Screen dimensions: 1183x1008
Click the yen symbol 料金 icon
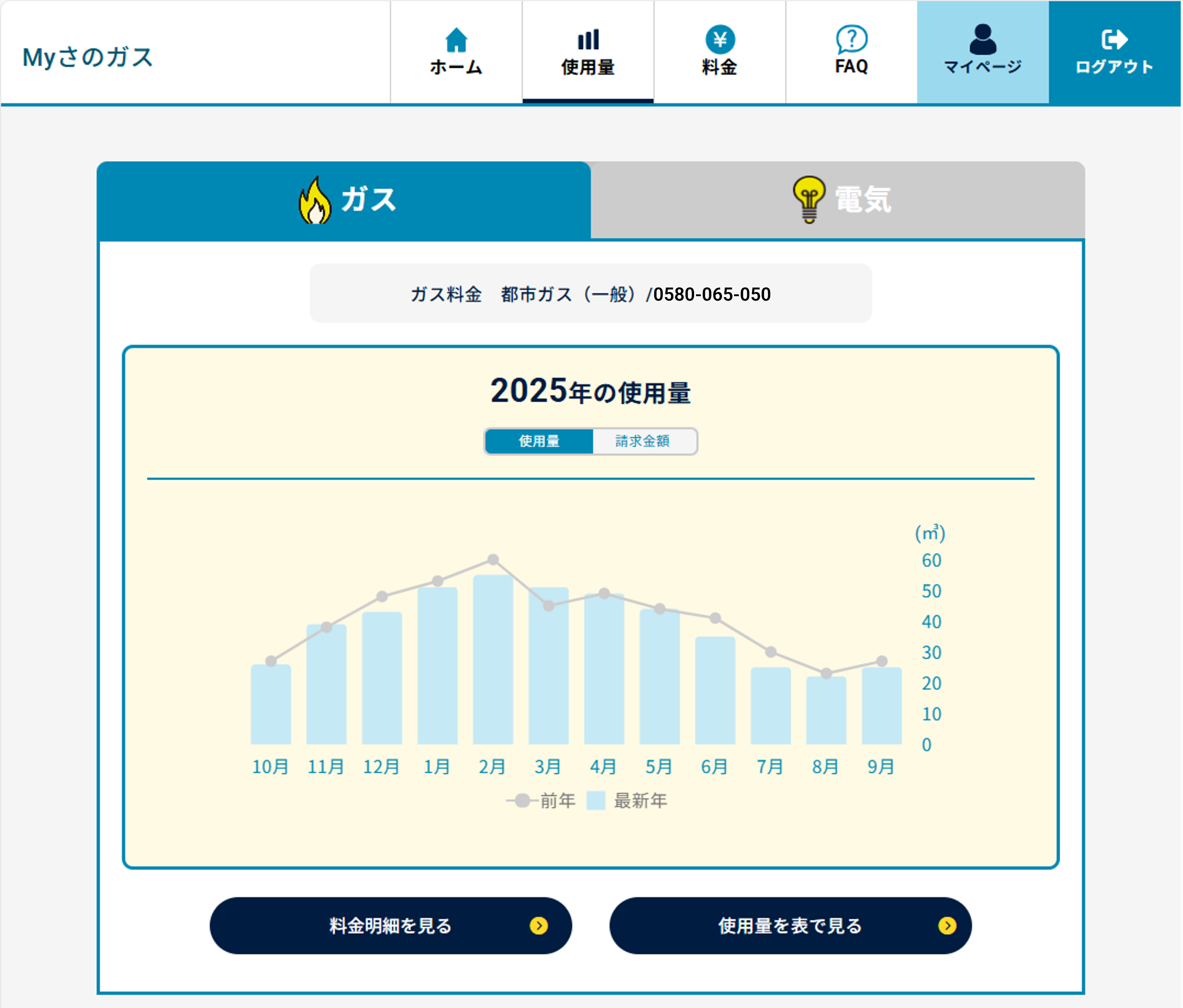pos(720,39)
